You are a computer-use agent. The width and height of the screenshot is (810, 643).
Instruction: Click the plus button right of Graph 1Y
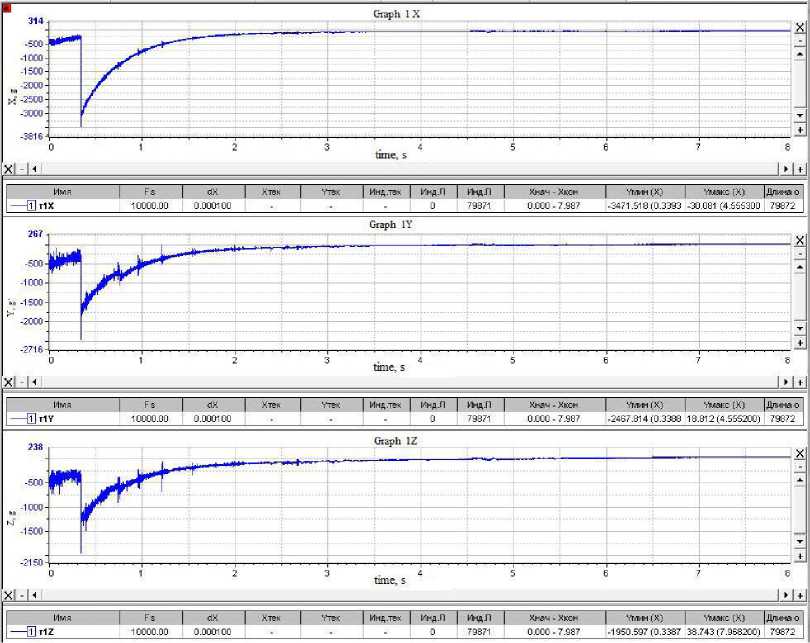800,343
